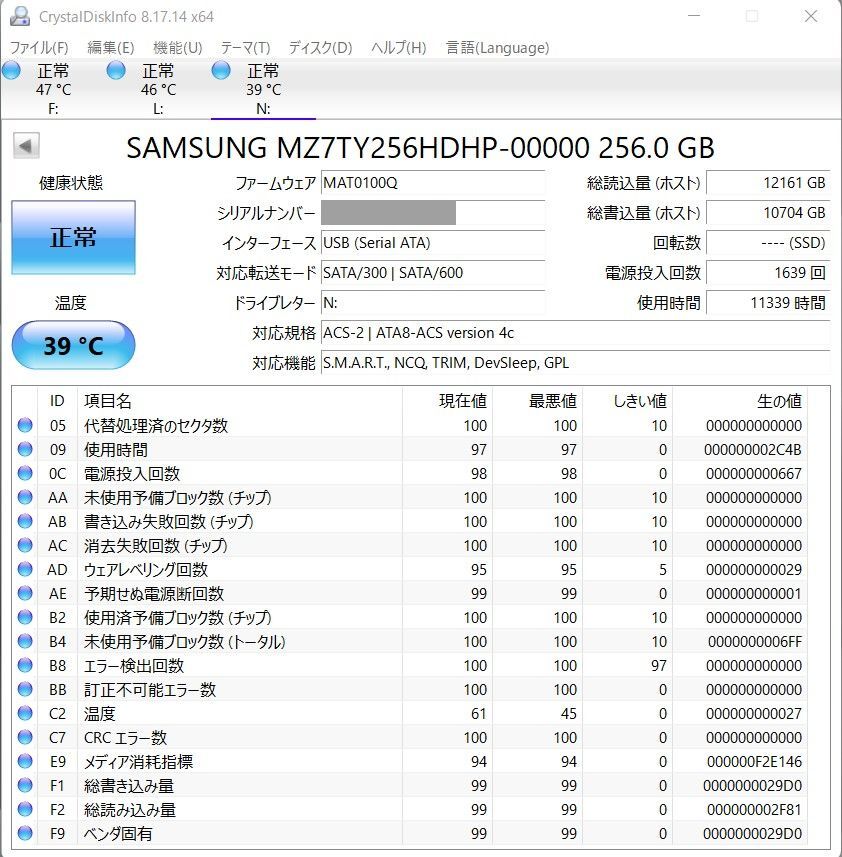Click status icon of attribute 05 row
Viewport: 842px width, 857px height.
(25, 425)
